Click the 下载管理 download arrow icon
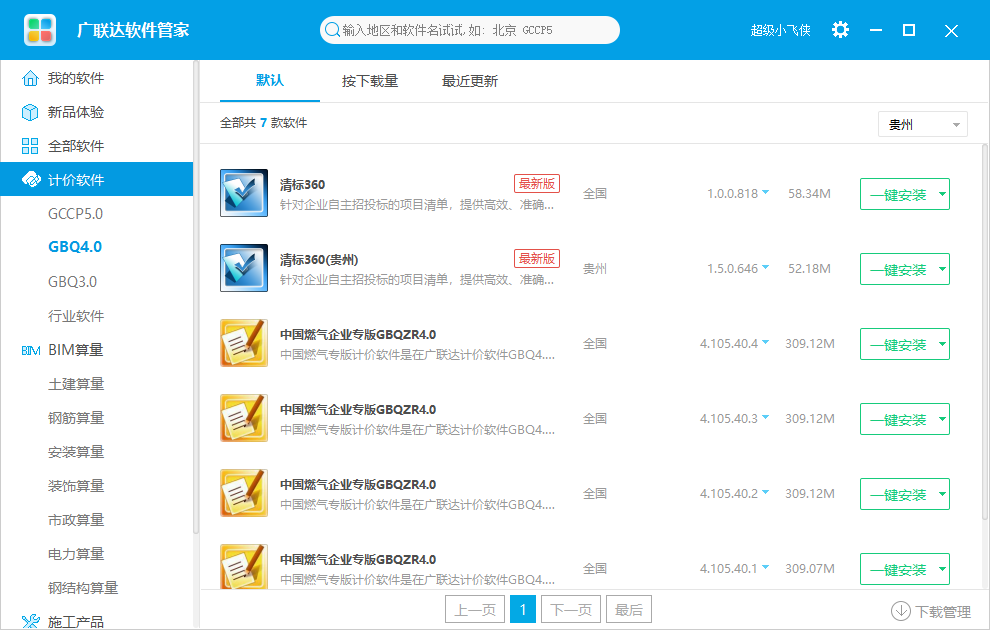 tap(900, 611)
